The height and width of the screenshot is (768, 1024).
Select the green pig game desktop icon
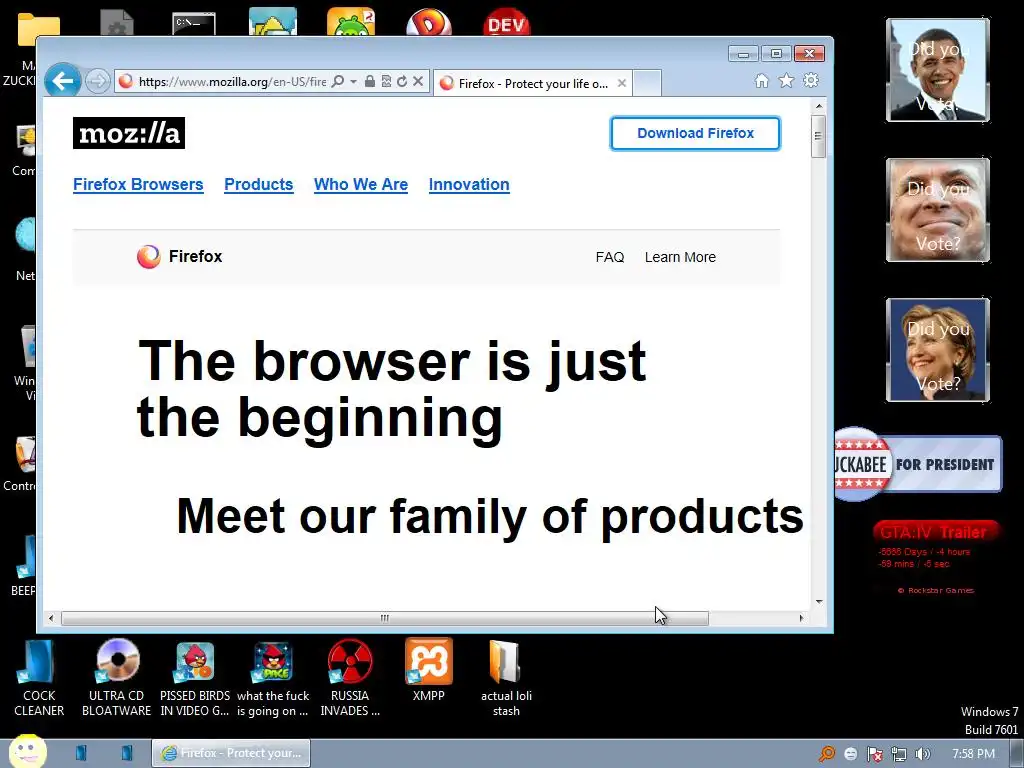tap(351, 22)
